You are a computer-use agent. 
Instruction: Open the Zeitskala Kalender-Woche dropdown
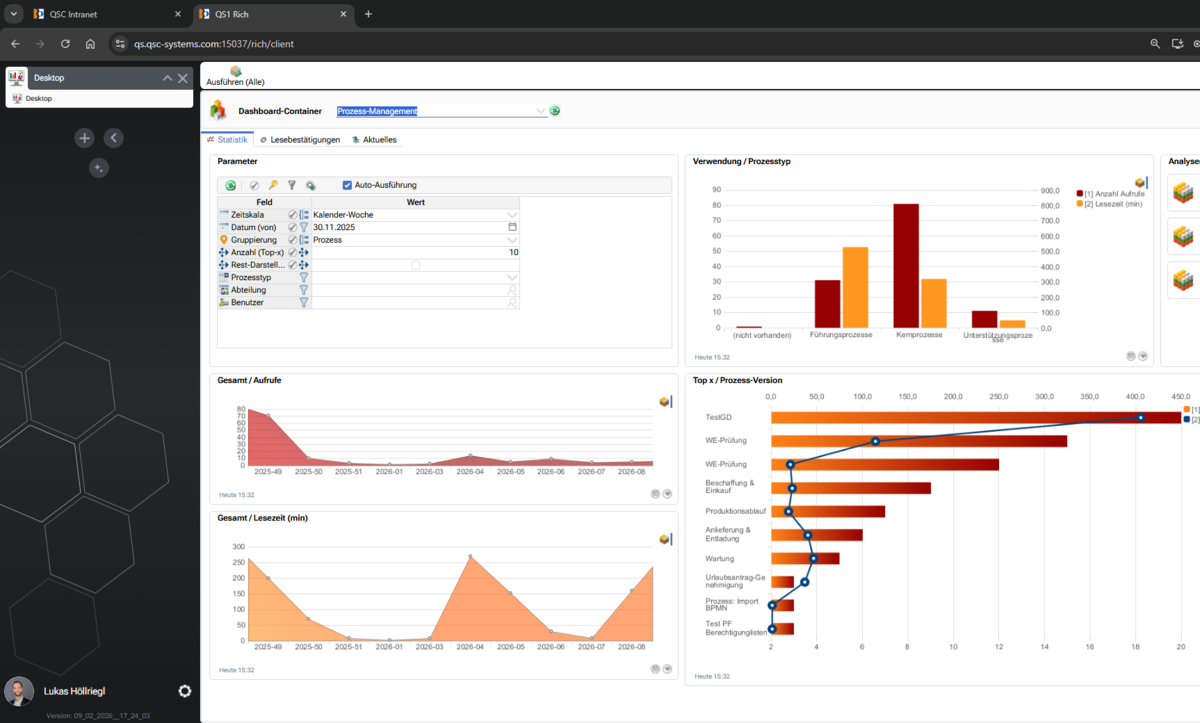tap(512, 215)
